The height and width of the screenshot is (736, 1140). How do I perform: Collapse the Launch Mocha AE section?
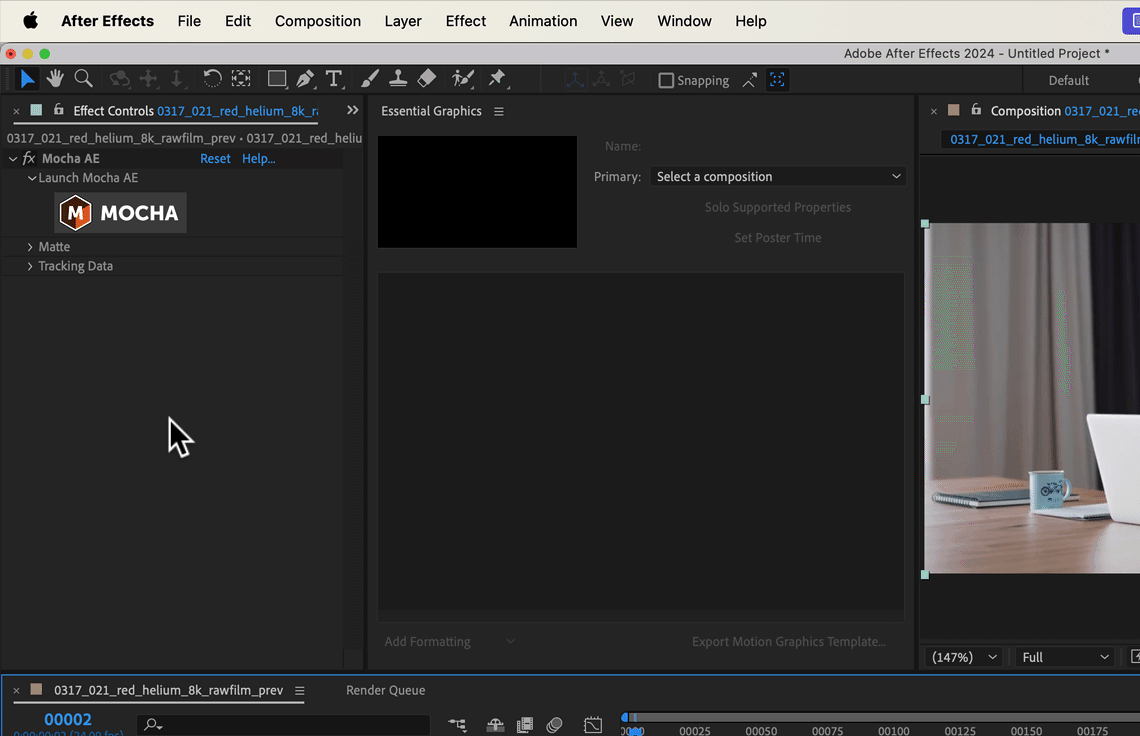[31, 178]
